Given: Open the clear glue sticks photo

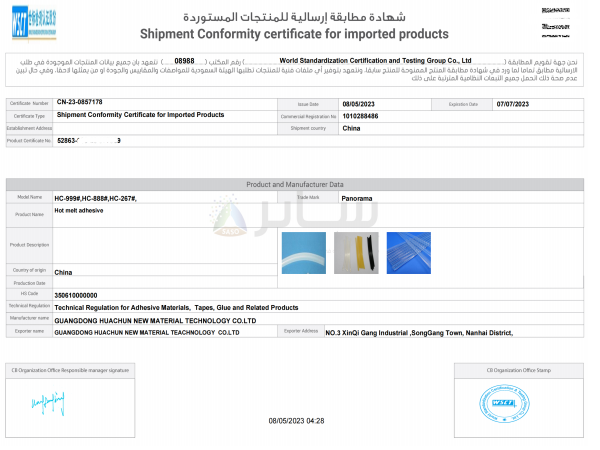Looking at the screenshot, I should [415, 253].
